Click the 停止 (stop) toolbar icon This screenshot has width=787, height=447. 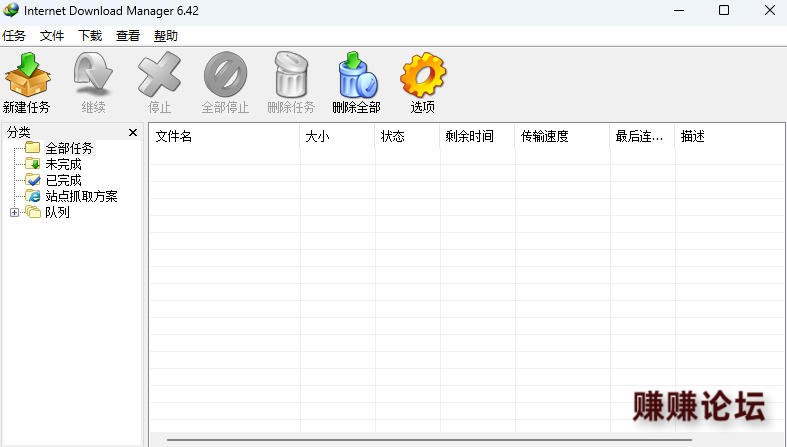click(x=159, y=74)
